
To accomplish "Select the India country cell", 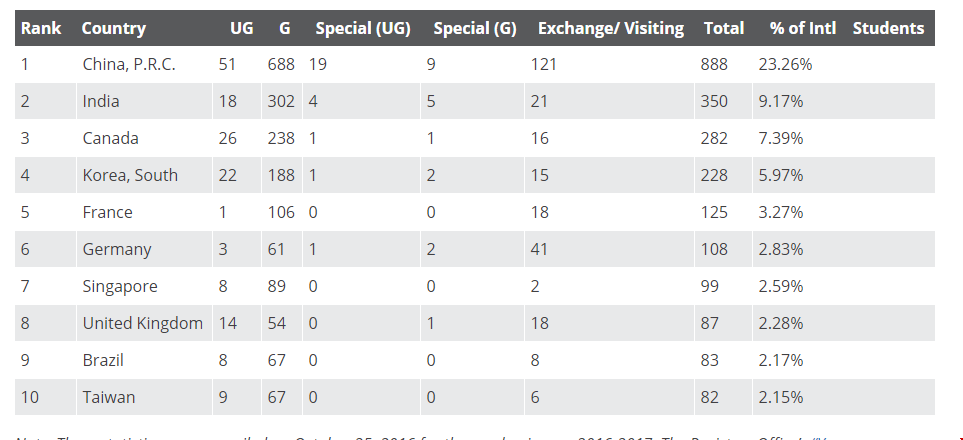I will [101, 101].
